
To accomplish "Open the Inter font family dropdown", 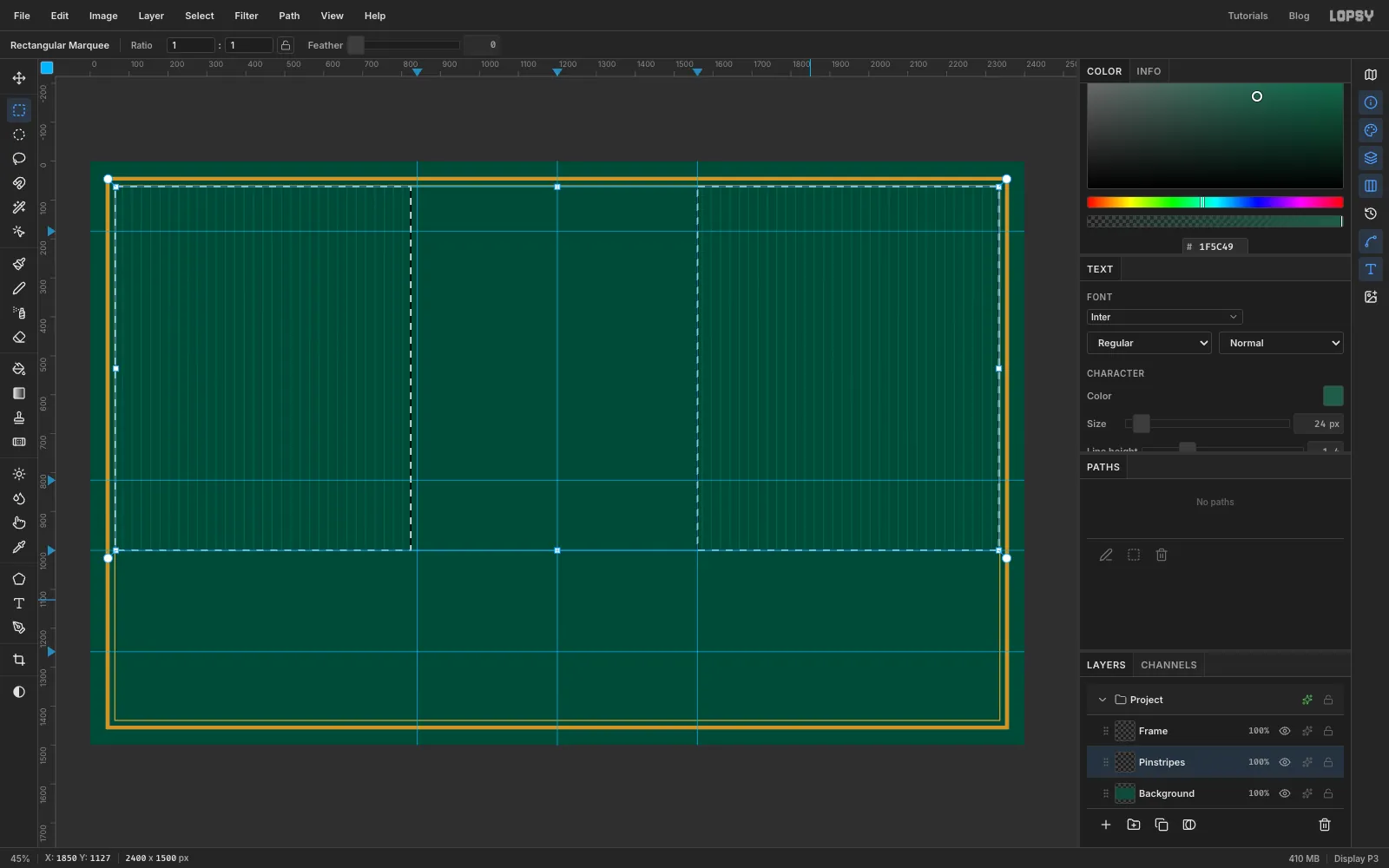I will click(1164, 317).
